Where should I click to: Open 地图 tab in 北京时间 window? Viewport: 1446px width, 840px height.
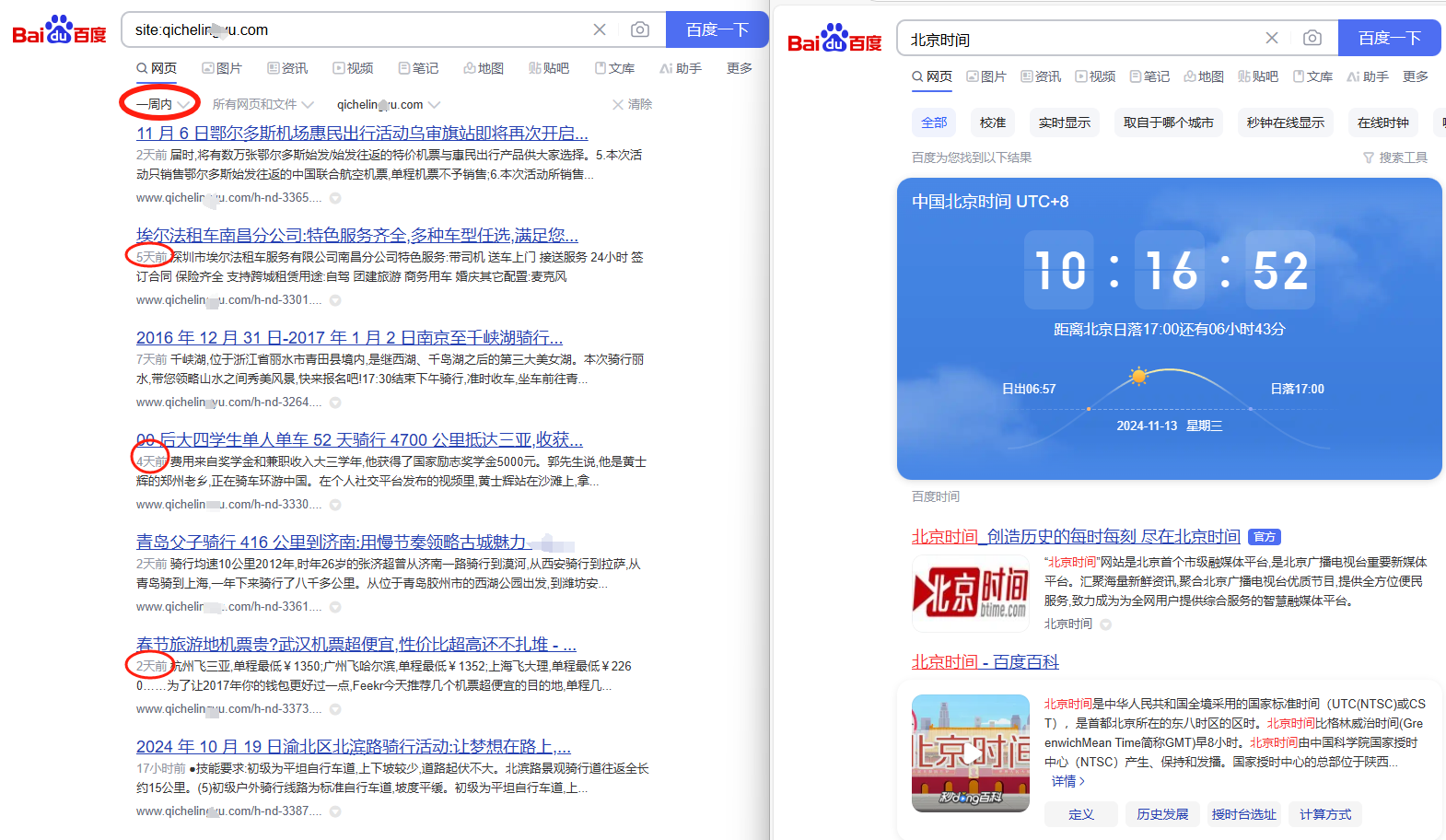pyautogui.click(x=1204, y=76)
